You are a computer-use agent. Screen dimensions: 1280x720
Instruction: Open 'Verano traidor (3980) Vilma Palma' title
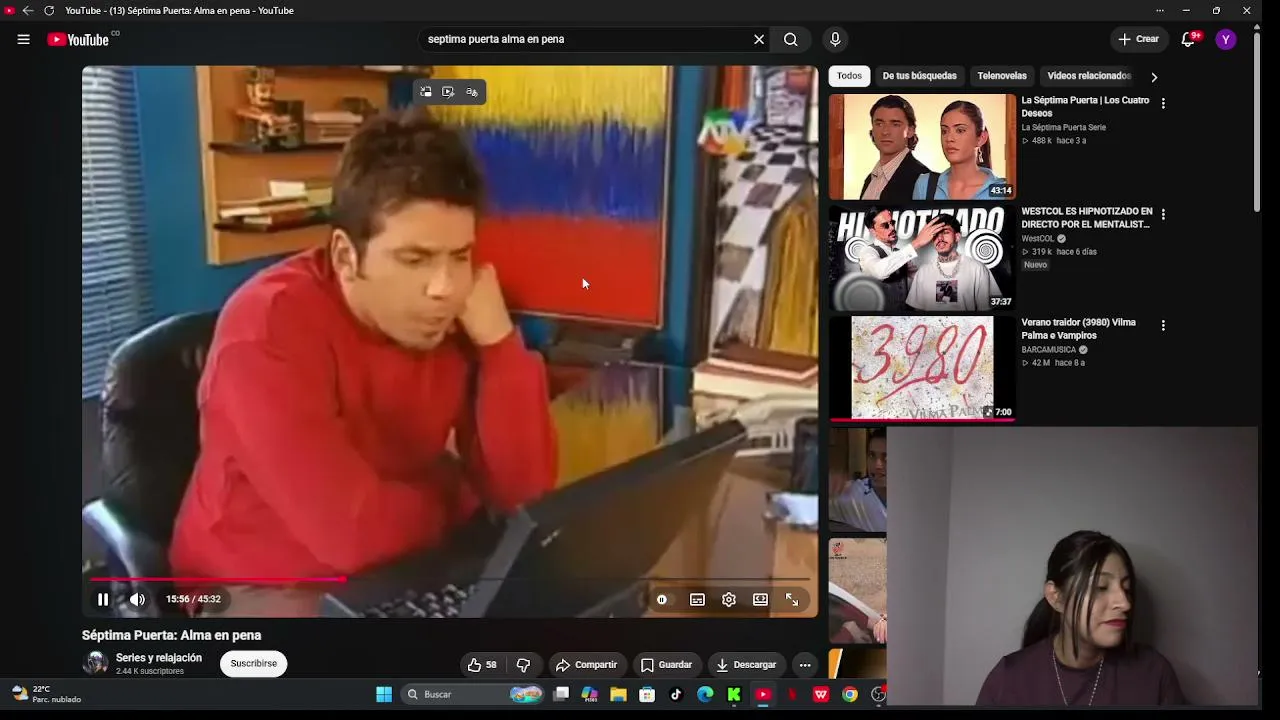point(1078,329)
